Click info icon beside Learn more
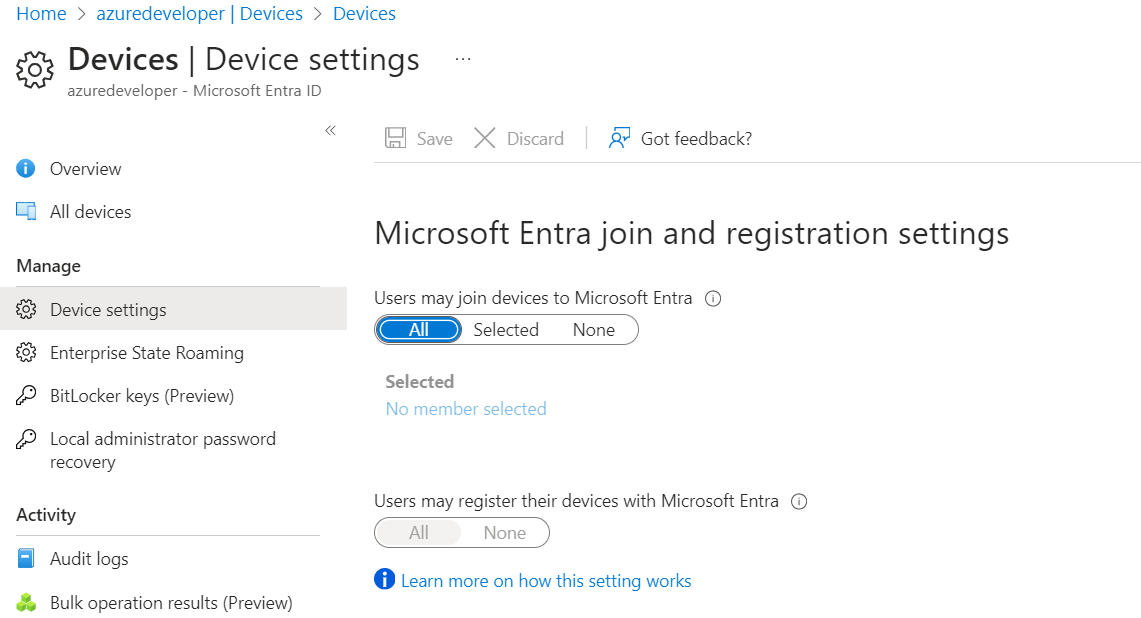 [x=384, y=579]
